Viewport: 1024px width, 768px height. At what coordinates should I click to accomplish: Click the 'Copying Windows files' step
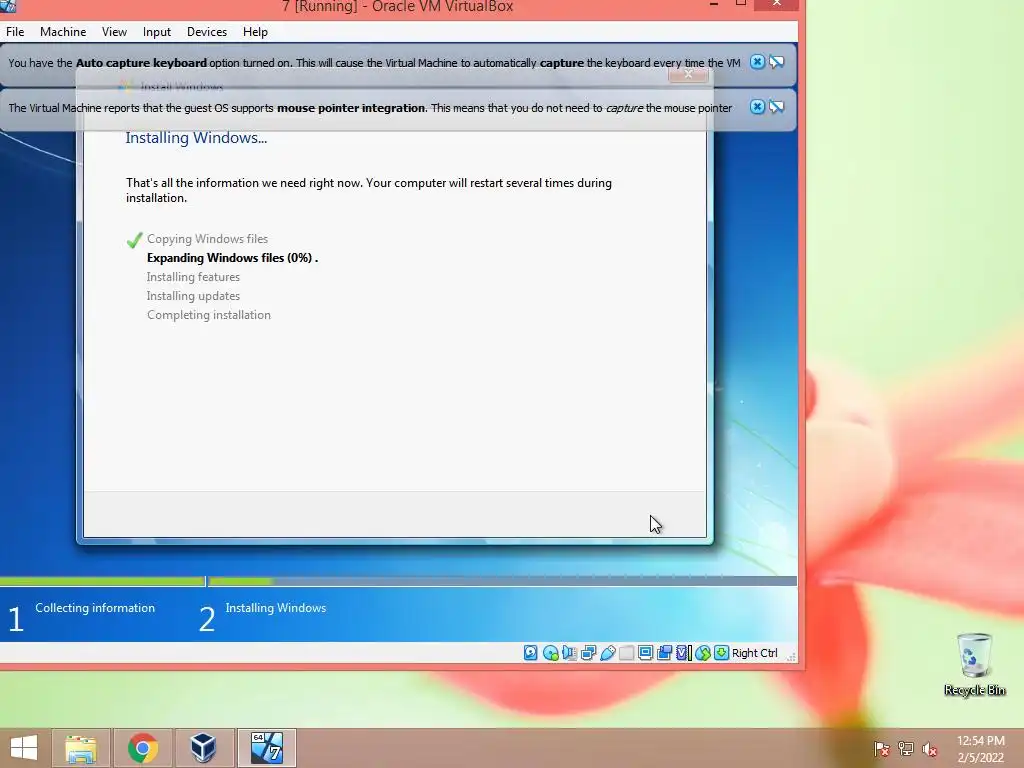point(207,239)
